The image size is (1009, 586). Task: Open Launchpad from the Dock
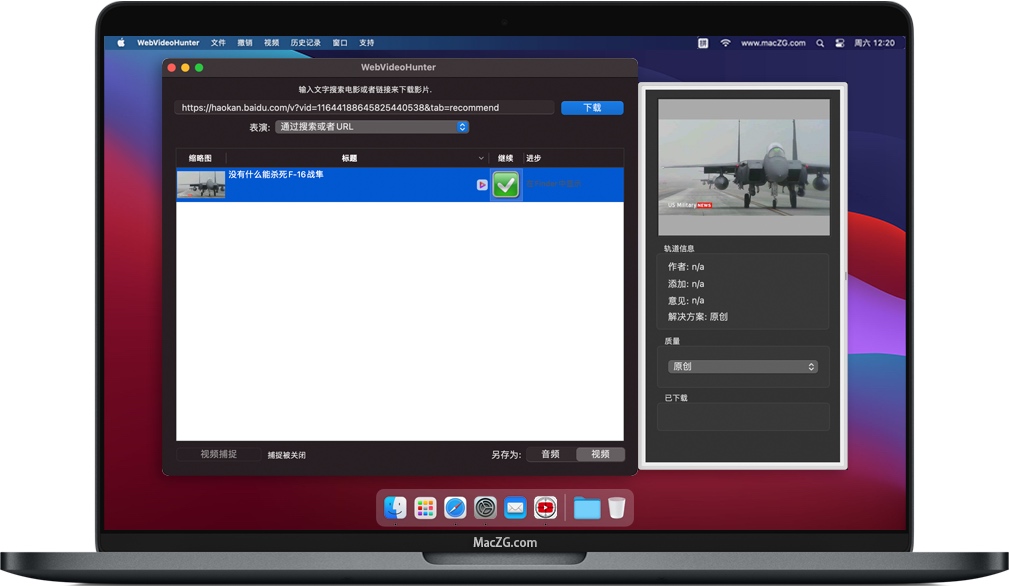point(425,508)
